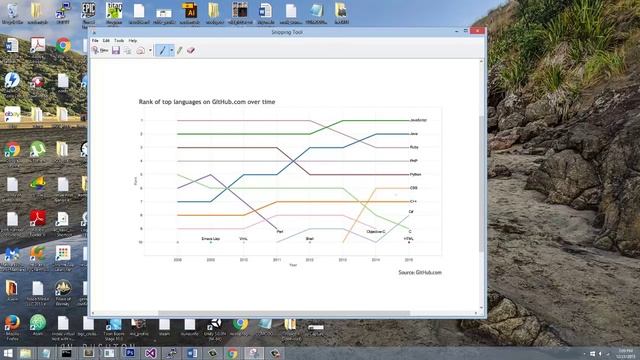Click the Source: GitHub.com text

pos(420,272)
